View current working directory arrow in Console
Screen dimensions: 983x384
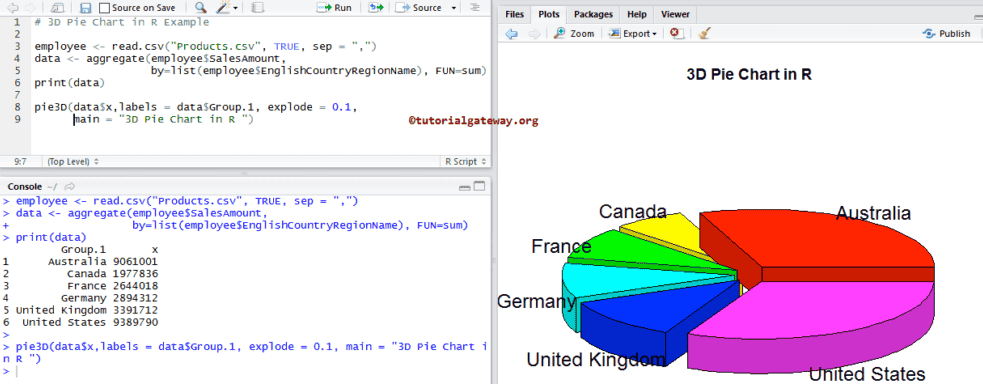(x=70, y=187)
